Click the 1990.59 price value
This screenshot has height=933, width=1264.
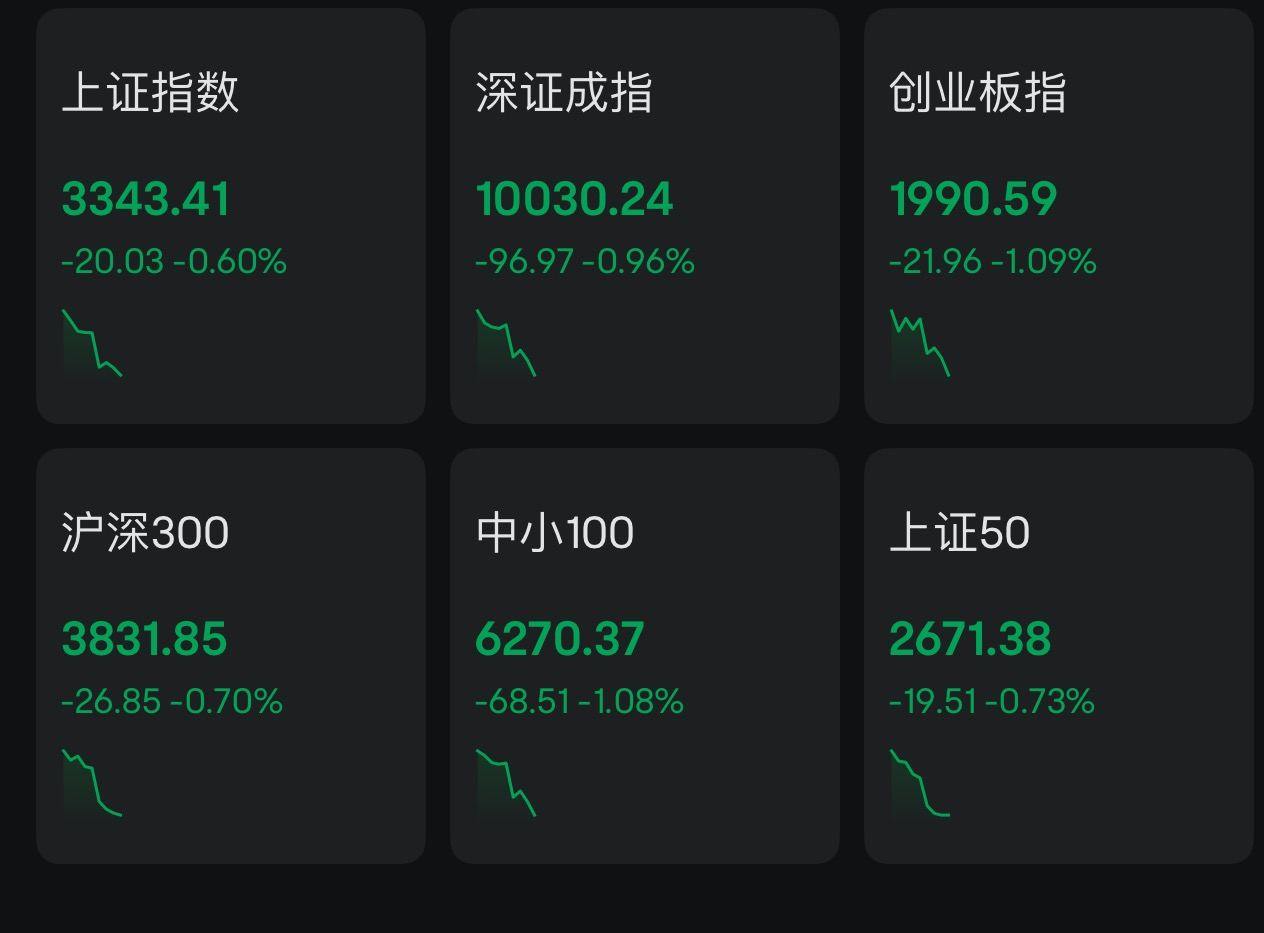[973, 199]
